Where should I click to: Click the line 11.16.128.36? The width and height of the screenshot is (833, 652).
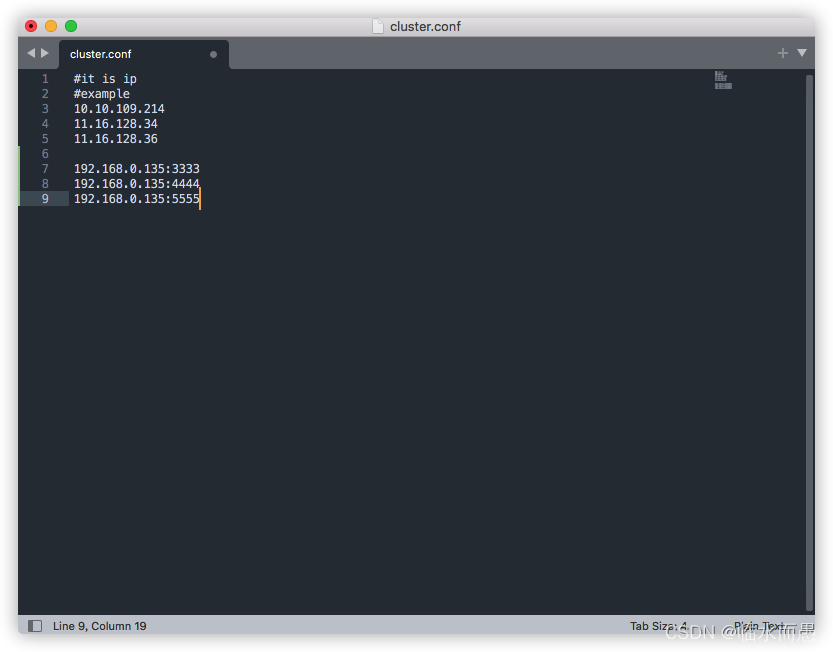click(115, 139)
